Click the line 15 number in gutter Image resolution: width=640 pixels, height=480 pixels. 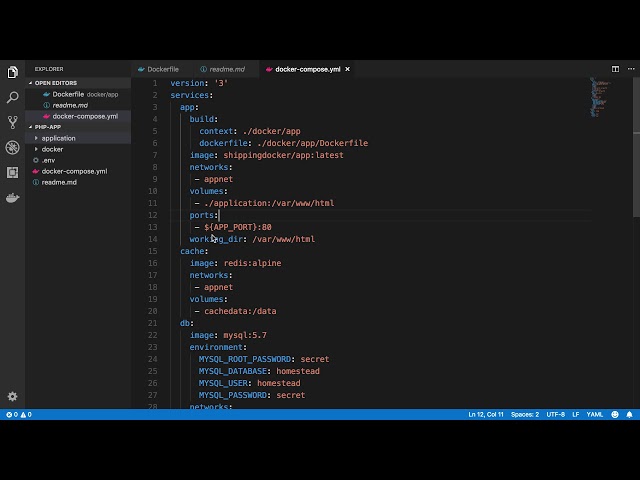(x=153, y=251)
